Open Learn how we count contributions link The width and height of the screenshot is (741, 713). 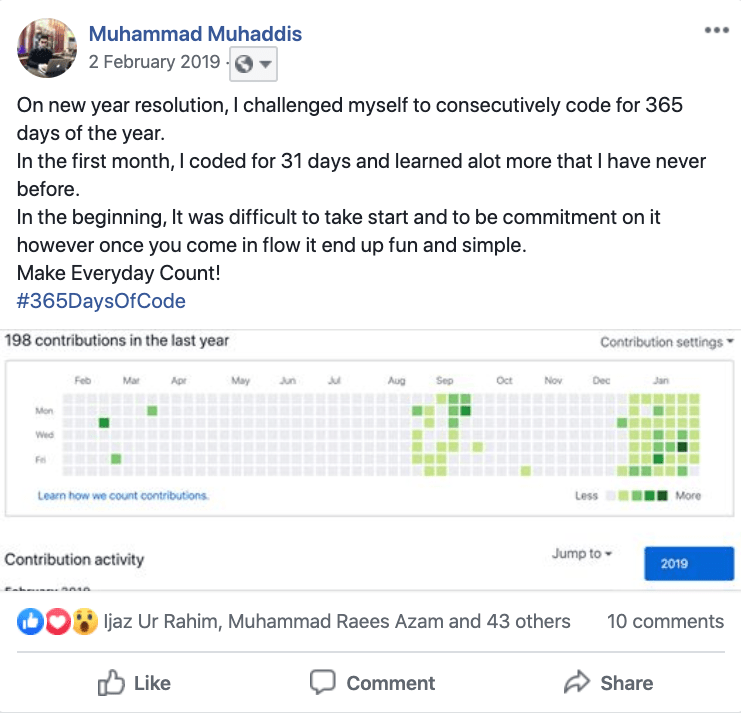[123, 496]
